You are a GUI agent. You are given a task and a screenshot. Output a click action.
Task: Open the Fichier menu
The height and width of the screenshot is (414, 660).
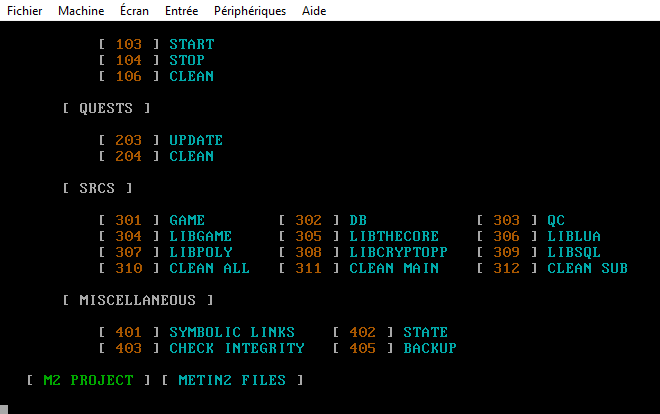(x=24, y=11)
